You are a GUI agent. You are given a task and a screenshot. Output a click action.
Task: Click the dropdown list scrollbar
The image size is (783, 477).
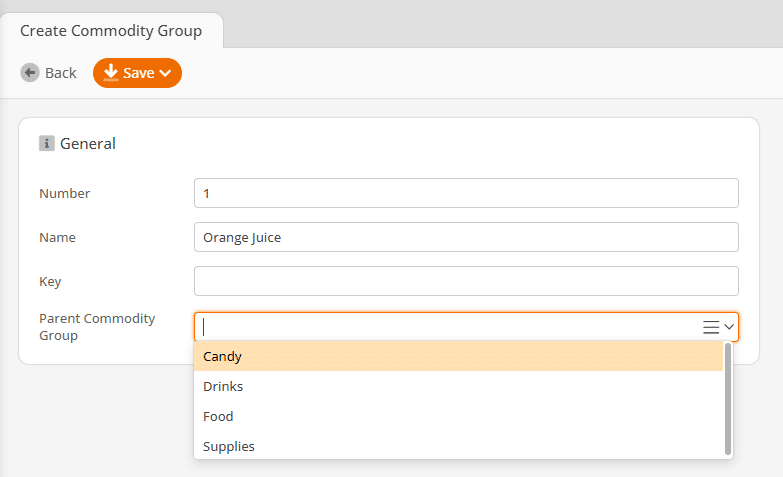pyautogui.click(x=728, y=399)
